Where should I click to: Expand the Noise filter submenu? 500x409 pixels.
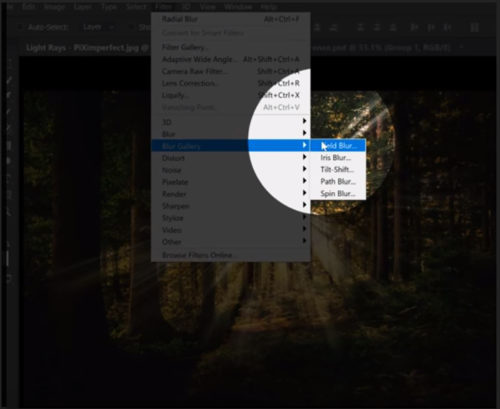pyautogui.click(x=231, y=170)
